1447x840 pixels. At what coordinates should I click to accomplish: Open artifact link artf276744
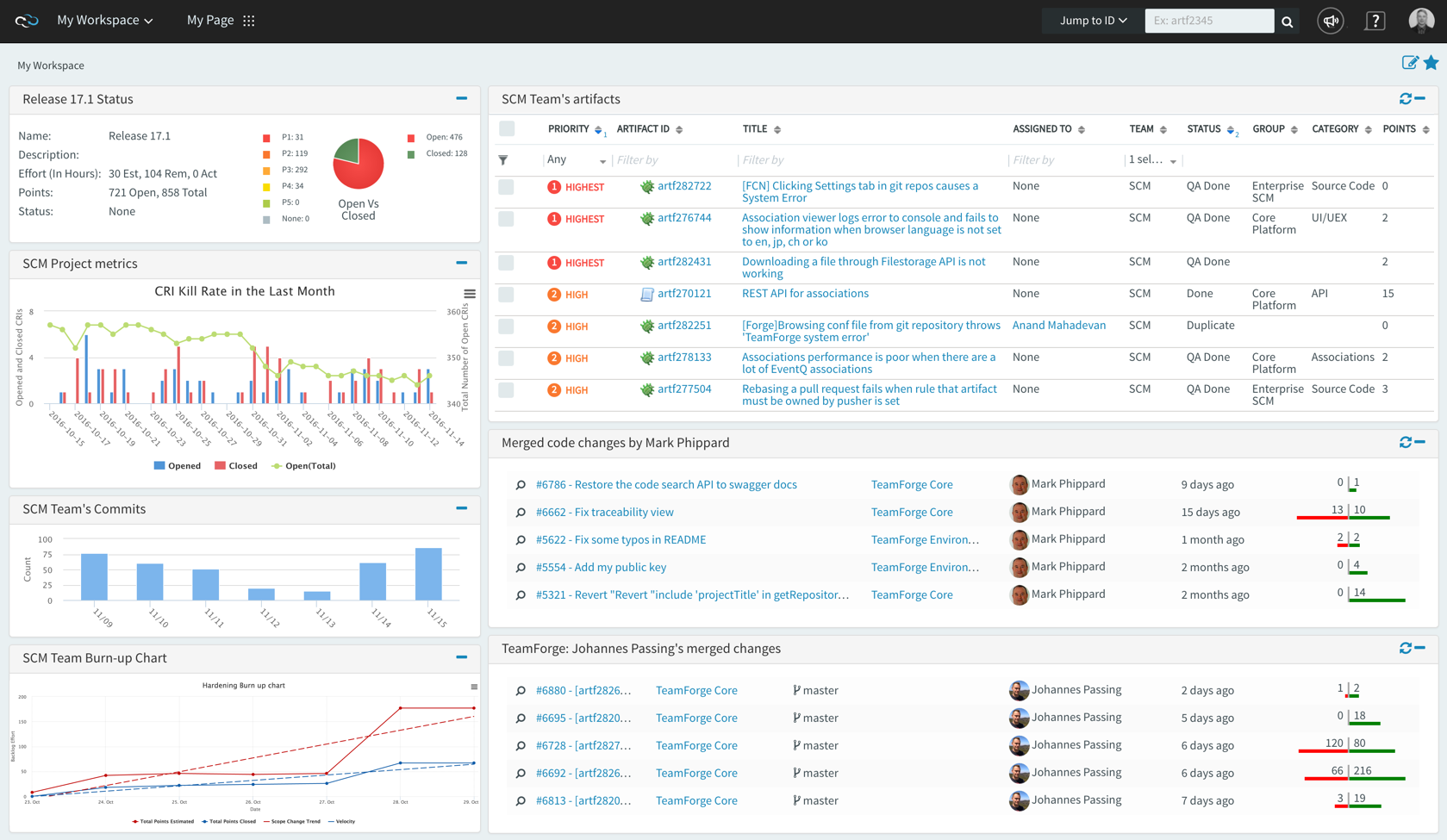[x=684, y=218]
